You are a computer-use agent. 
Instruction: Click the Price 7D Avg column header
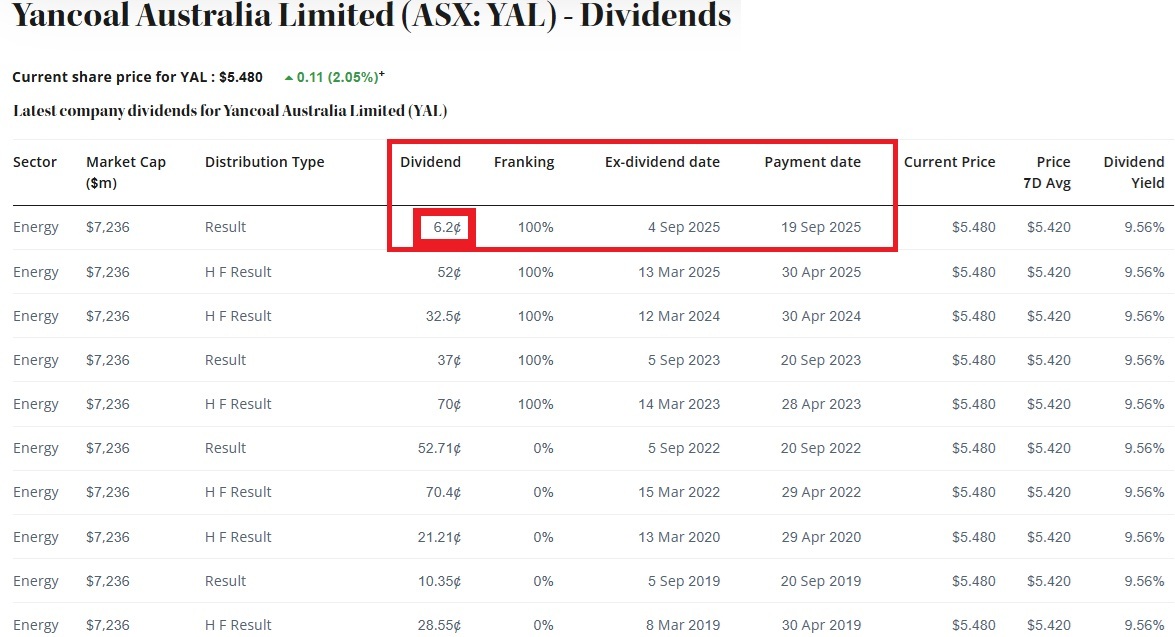(x=1052, y=171)
